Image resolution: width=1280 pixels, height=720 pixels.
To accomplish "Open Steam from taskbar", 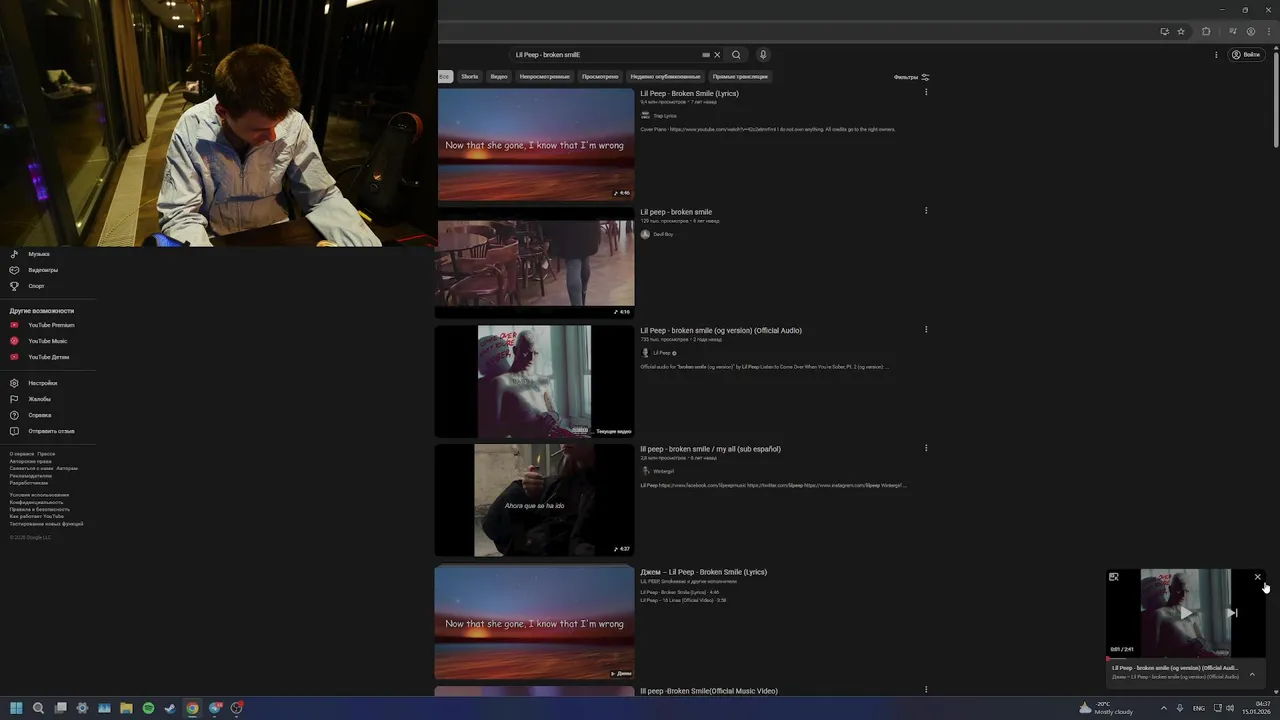I will pos(170,708).
